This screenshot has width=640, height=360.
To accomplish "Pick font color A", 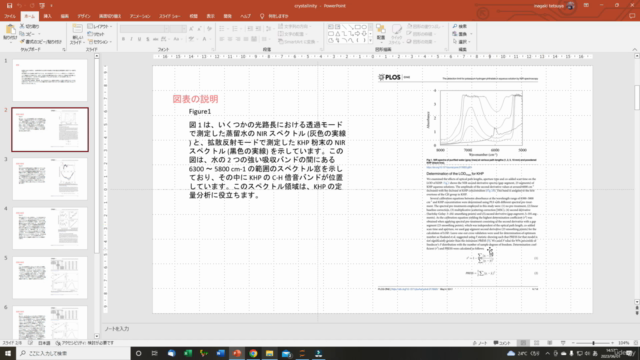I will coord(205,39).
